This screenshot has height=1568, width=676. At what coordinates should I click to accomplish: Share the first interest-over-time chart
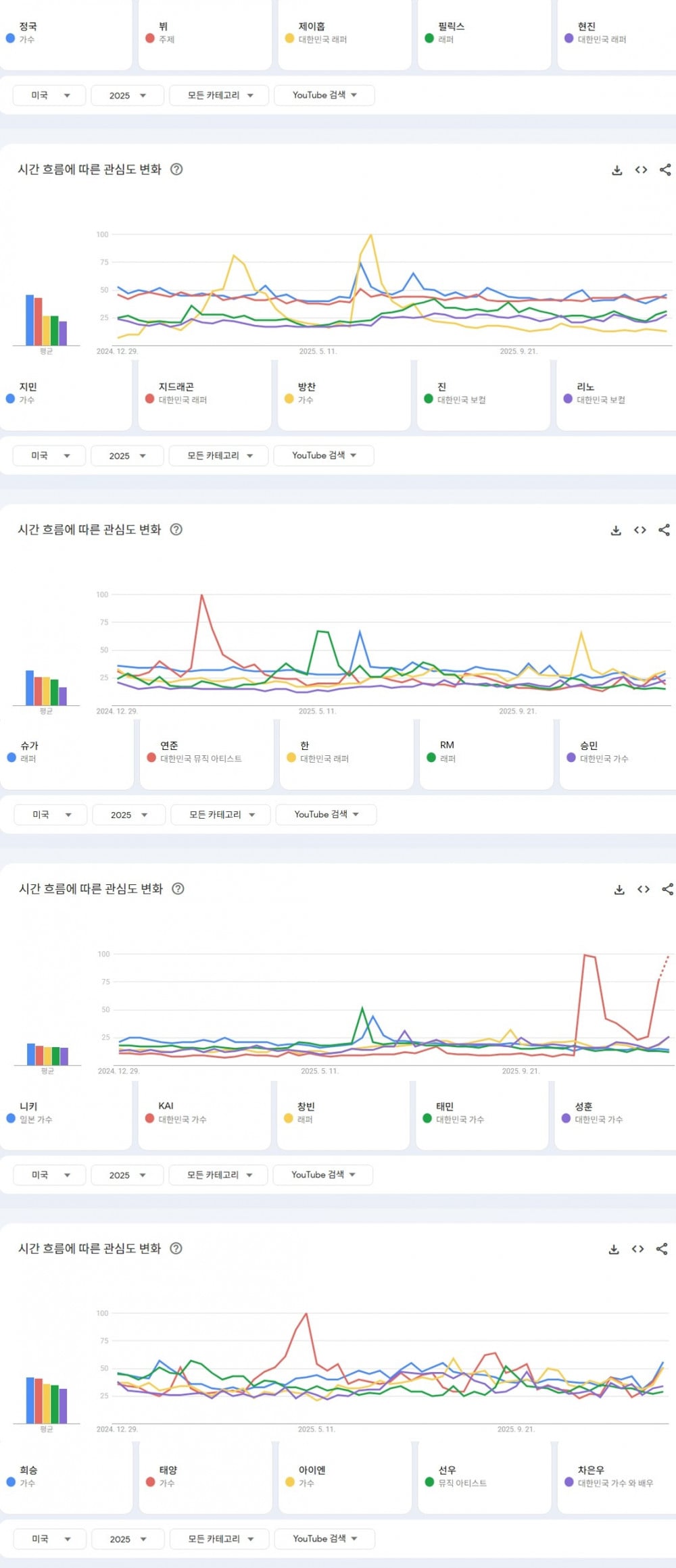(x=665, y=170)
